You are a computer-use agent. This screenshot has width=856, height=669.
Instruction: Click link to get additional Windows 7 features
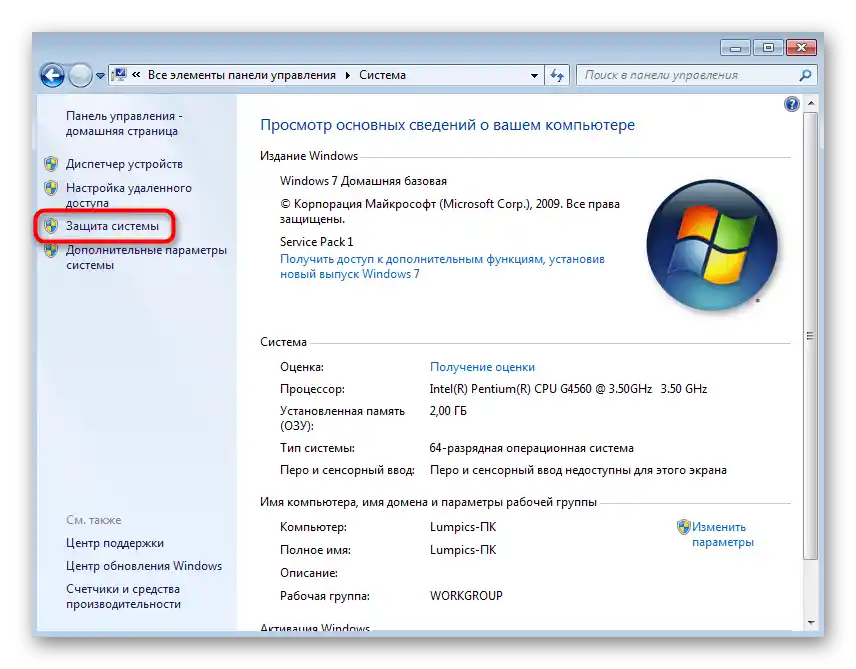click(442, 267)
